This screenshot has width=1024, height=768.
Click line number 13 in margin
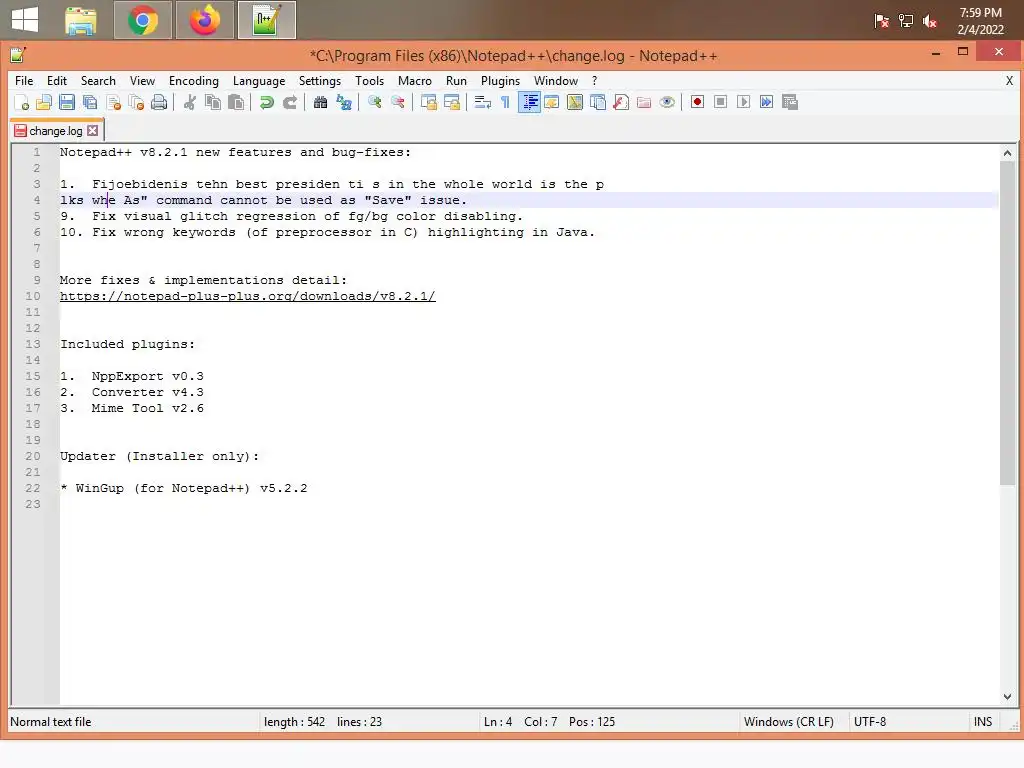33,344
